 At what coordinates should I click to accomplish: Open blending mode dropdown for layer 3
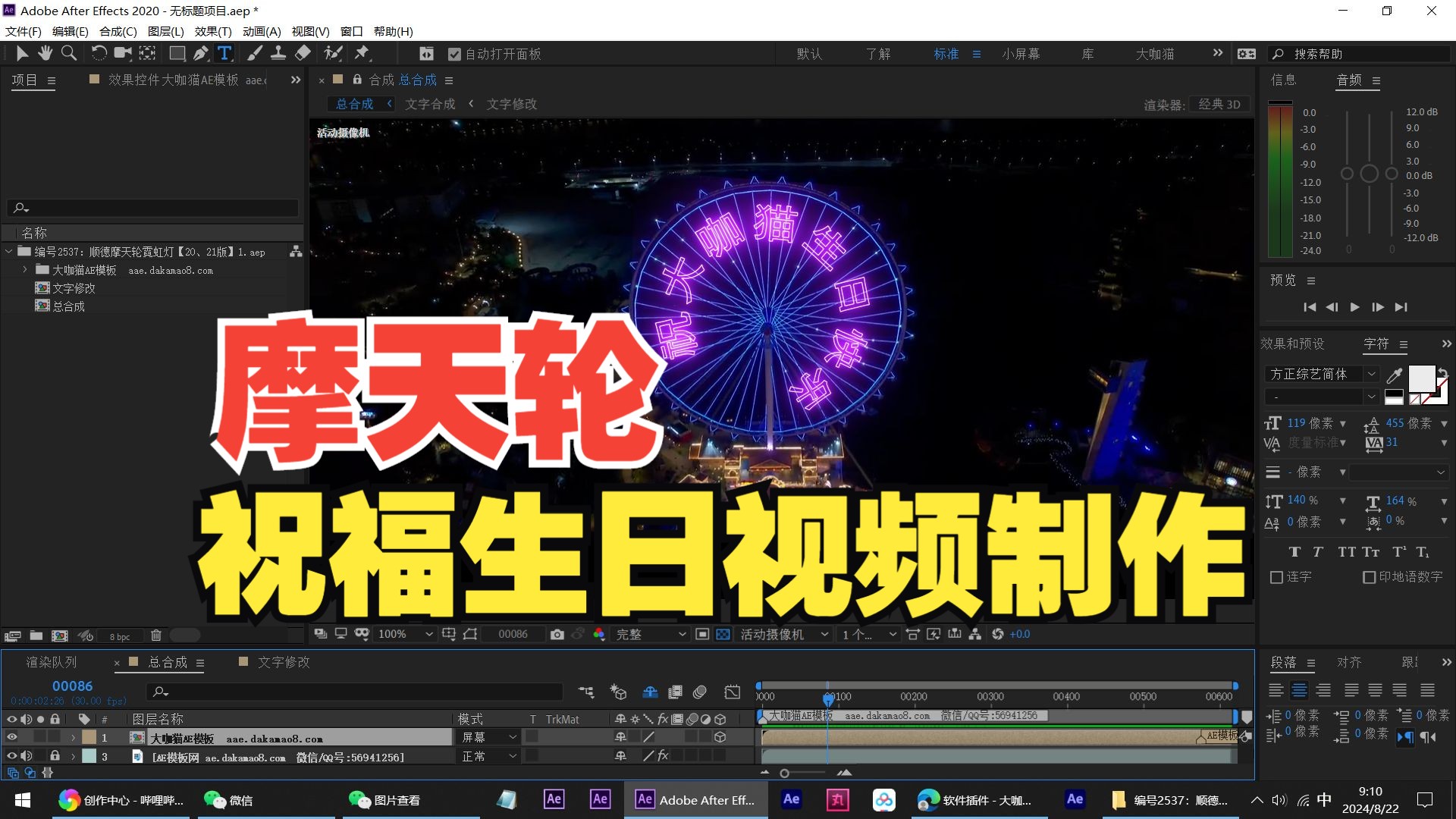489,756
